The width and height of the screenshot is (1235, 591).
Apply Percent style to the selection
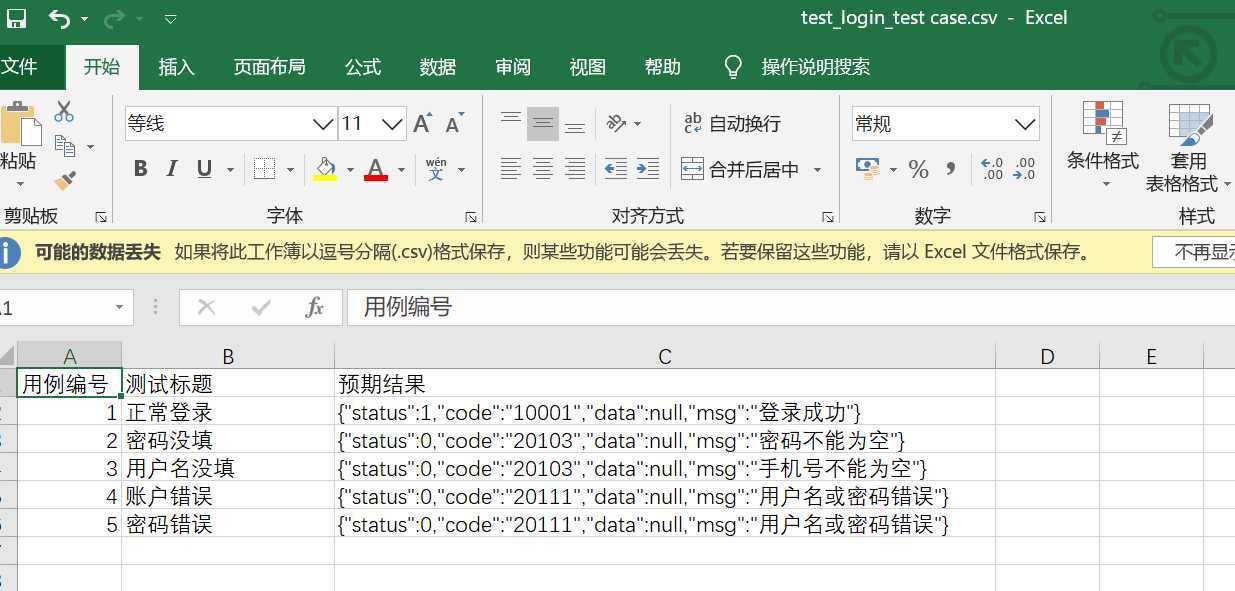(918, 168)
